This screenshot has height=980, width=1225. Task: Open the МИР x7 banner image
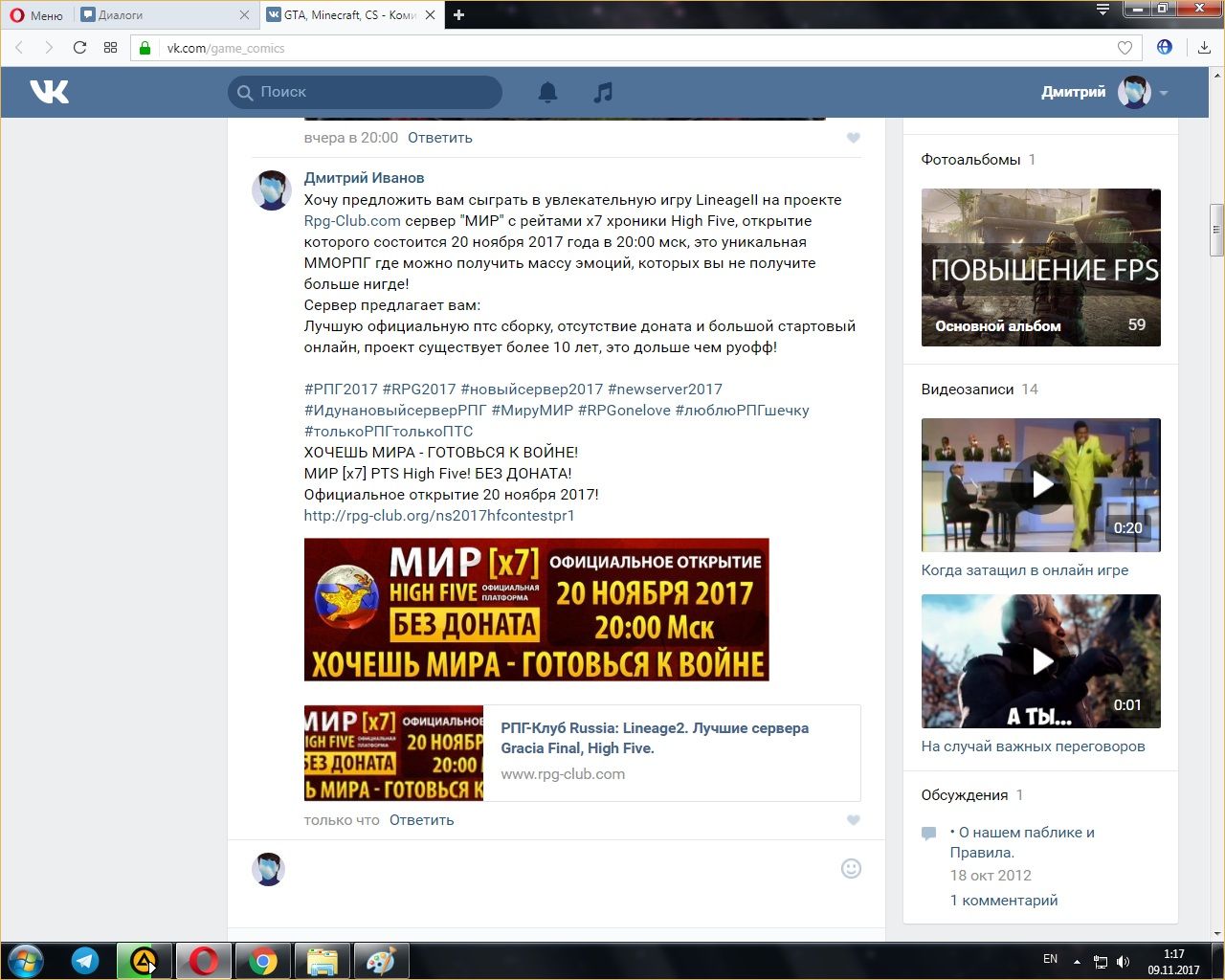tap(536, 610)
